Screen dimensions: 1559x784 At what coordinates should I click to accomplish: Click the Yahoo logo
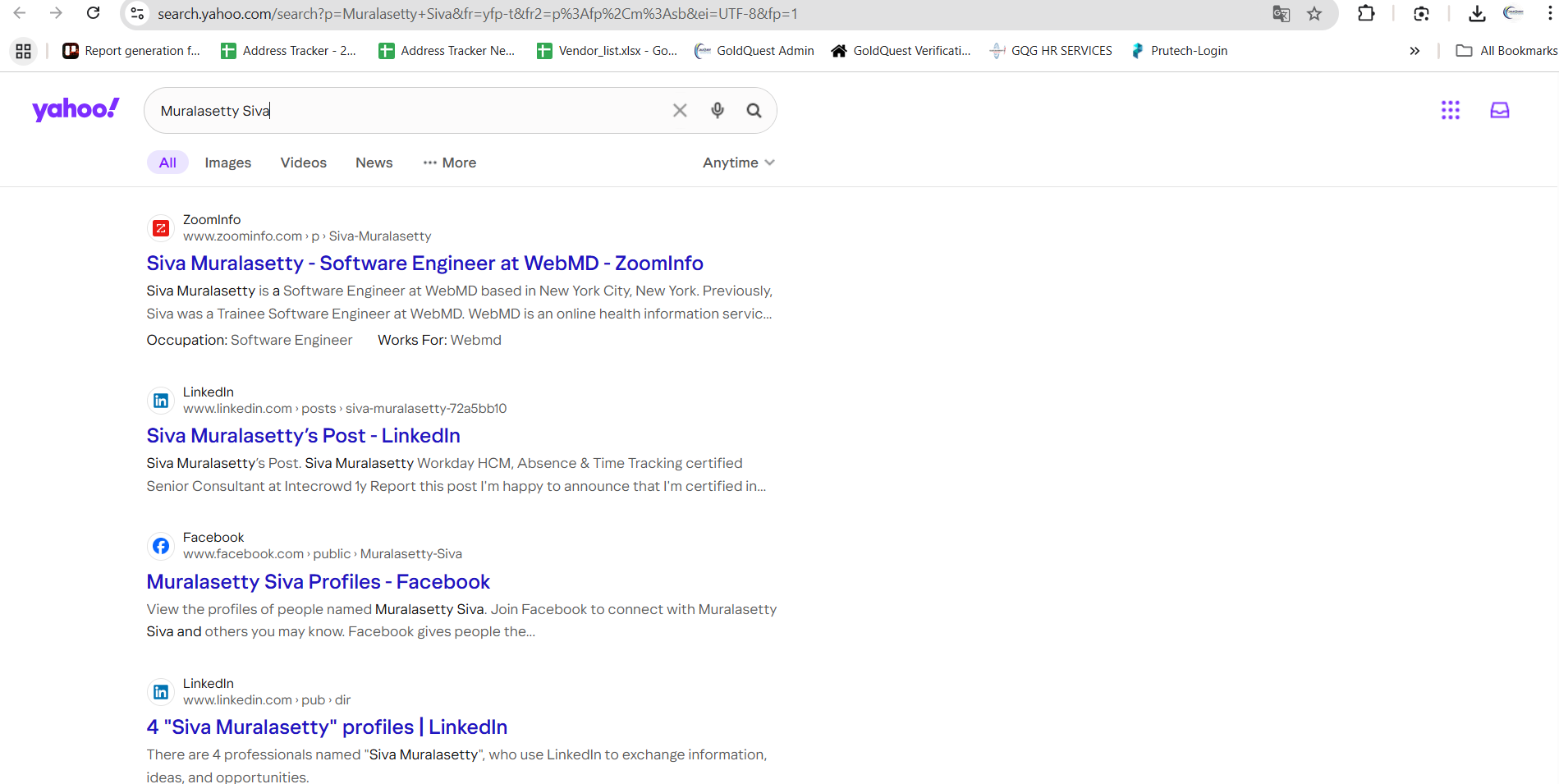coord(76,109)
